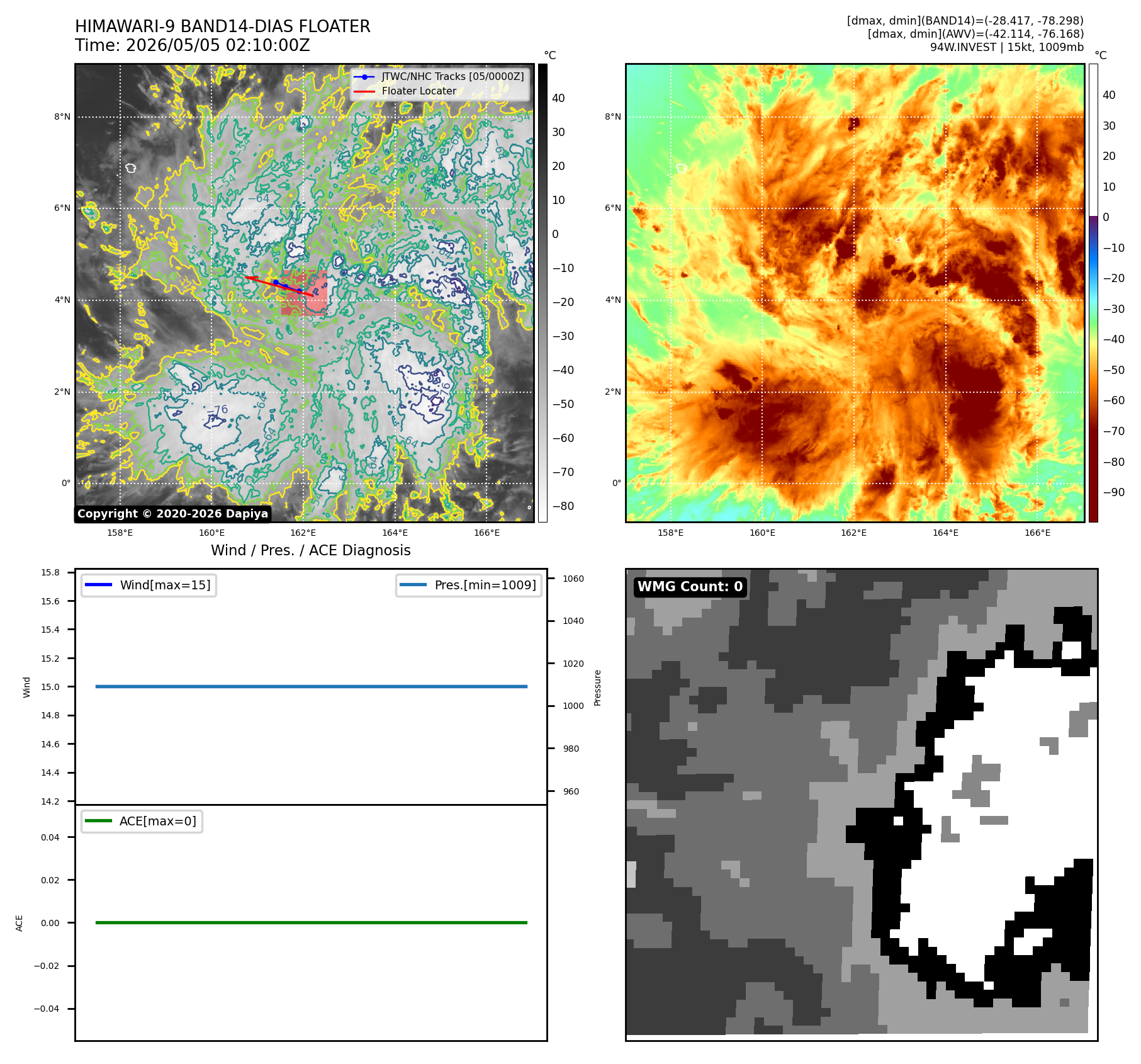1141x1064 pixels.
Task: Click the 94W.INVEST 15kt 1009mb label
Action: [1007, 47]
